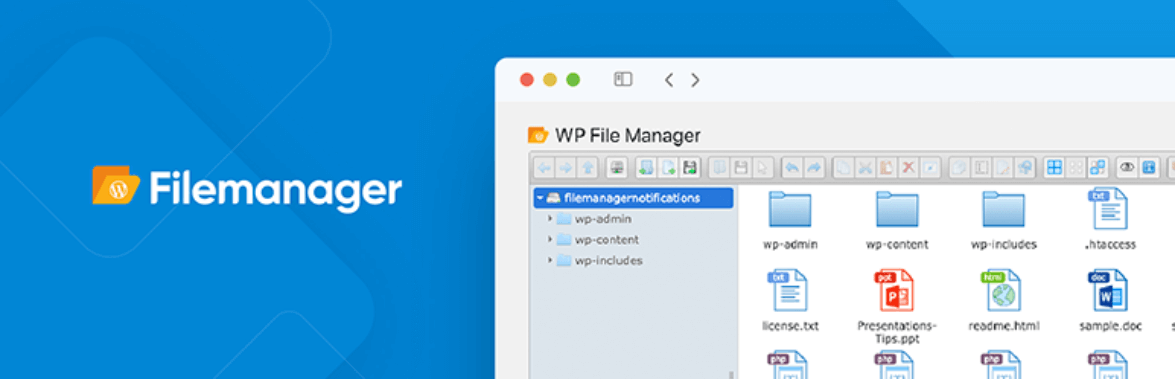
Task: Click the window's left chevron navigation button
Action: 668,79
